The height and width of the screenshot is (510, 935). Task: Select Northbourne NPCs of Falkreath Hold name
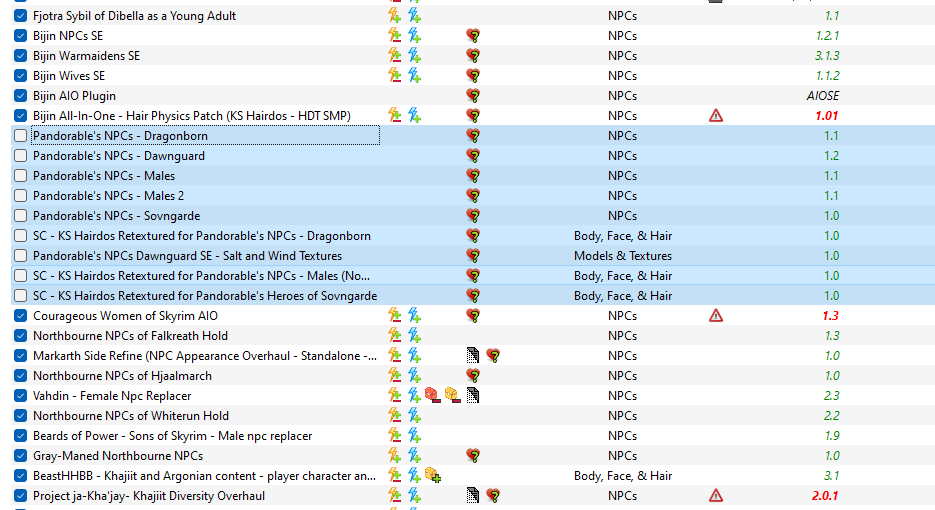point(130,336)
